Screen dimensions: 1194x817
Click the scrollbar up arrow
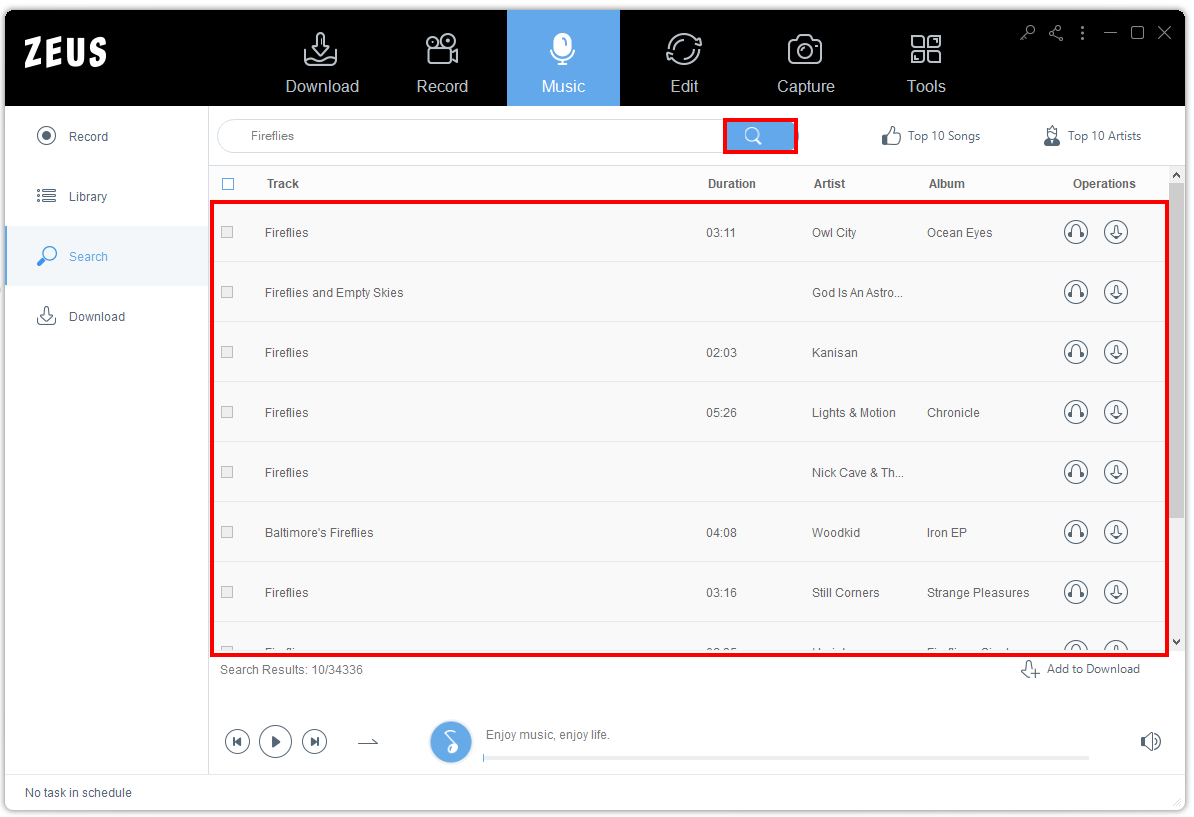pyautogui.click(x=1176, y=175)
